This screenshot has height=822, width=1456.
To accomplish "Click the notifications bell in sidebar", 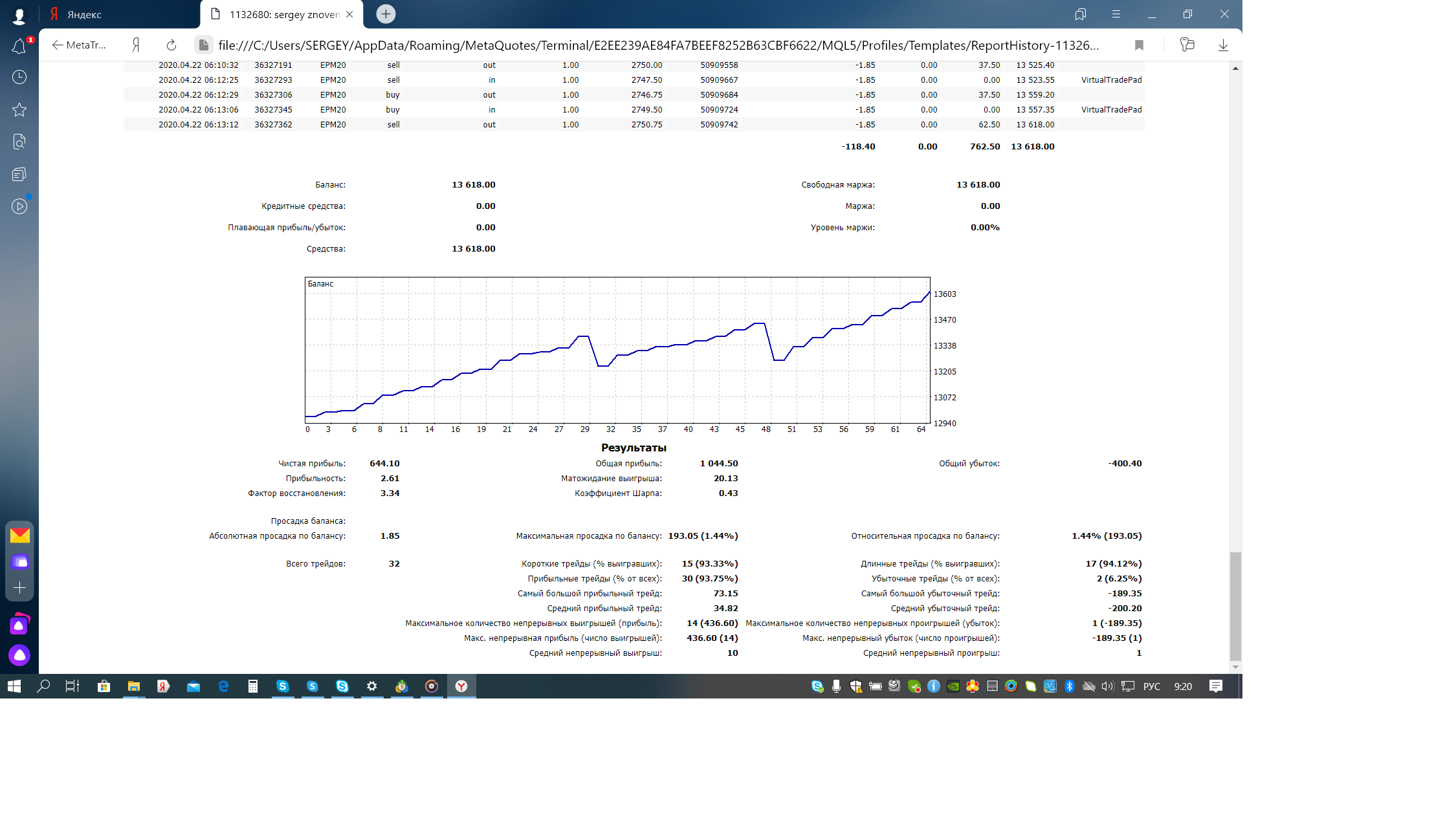I will click(x=19, y=47).
